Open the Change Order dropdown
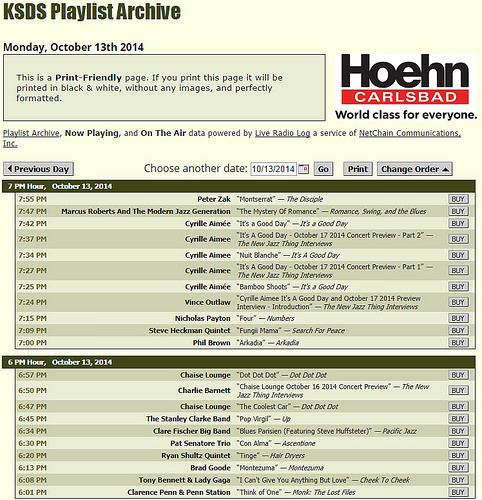The width and height of the screenshot is (482, 500). point(414,169)
